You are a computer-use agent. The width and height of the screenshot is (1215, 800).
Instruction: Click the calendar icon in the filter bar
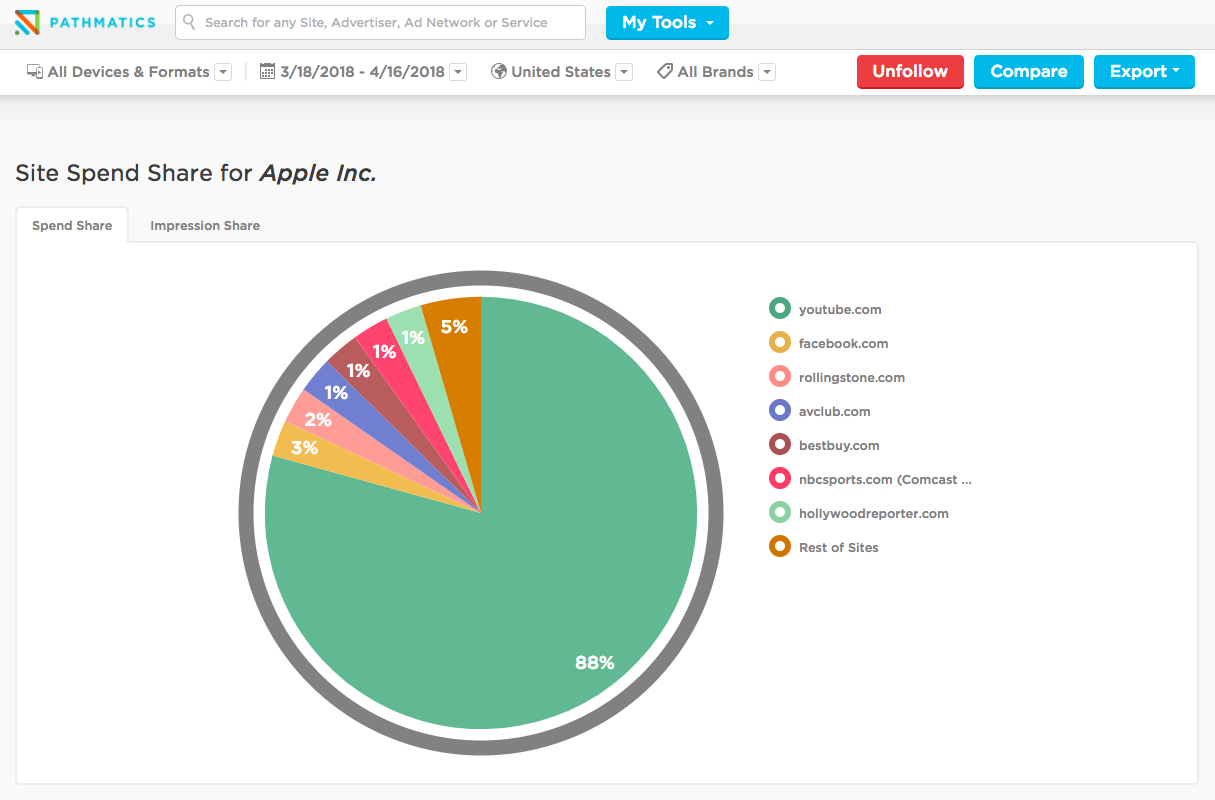point(267,71)
